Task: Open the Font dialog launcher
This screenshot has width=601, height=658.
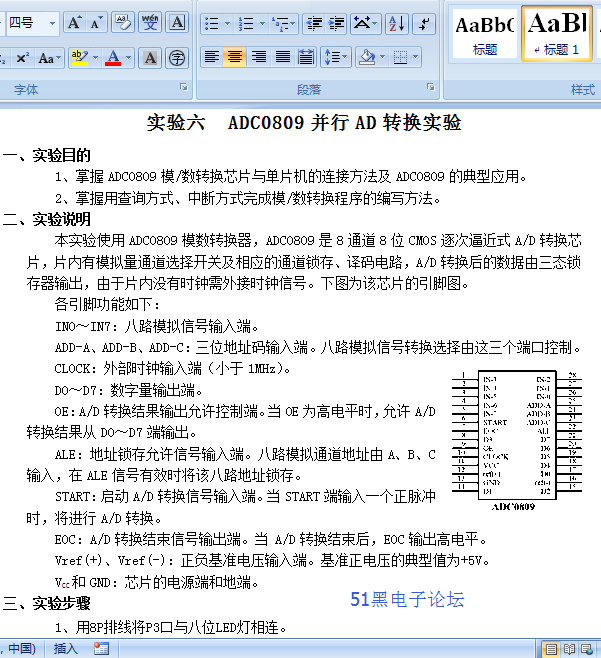Action: (183, 87)
